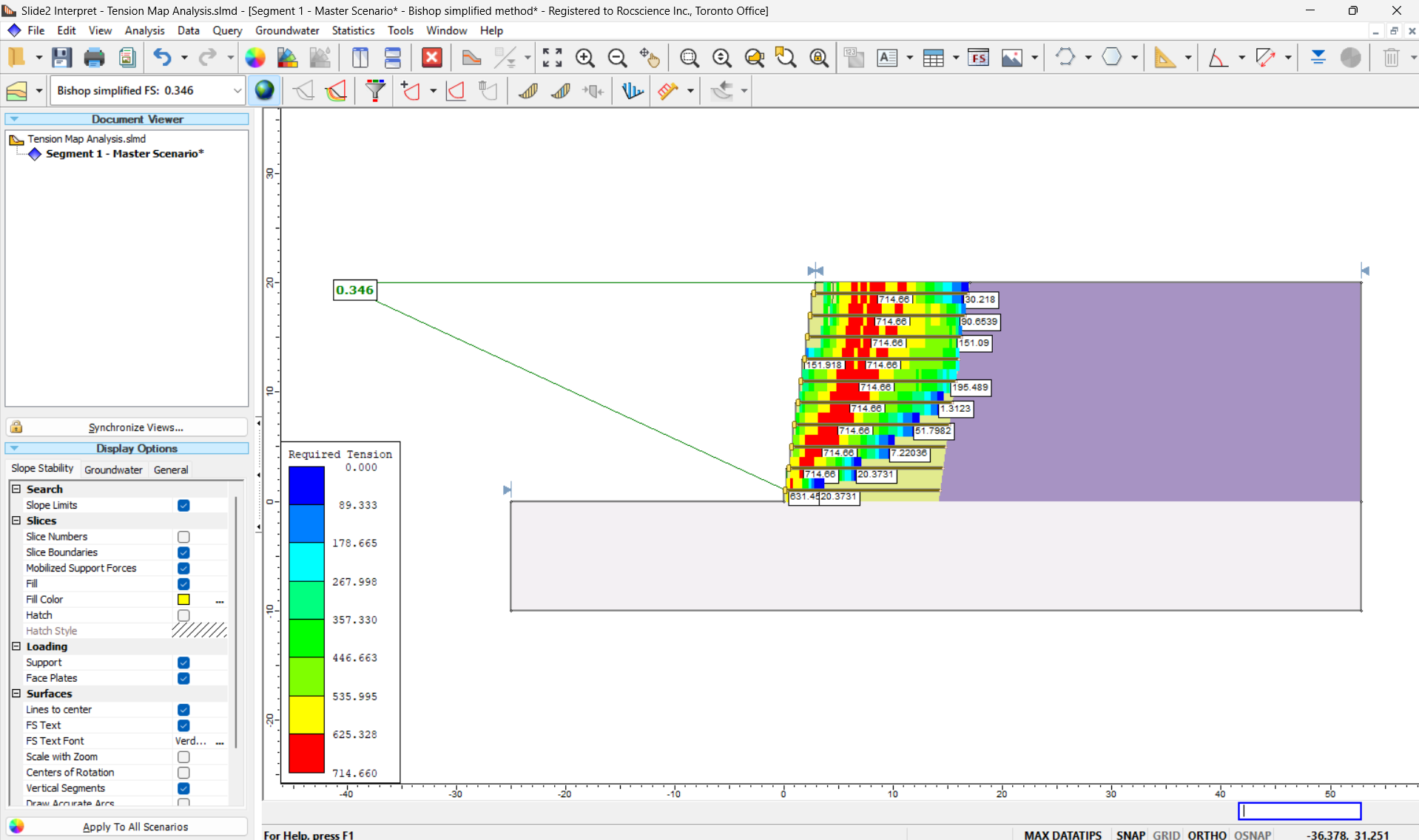1419x840 pixels.
Task: Click the Synchronize Views button
Action: click(x=127, y=427)
